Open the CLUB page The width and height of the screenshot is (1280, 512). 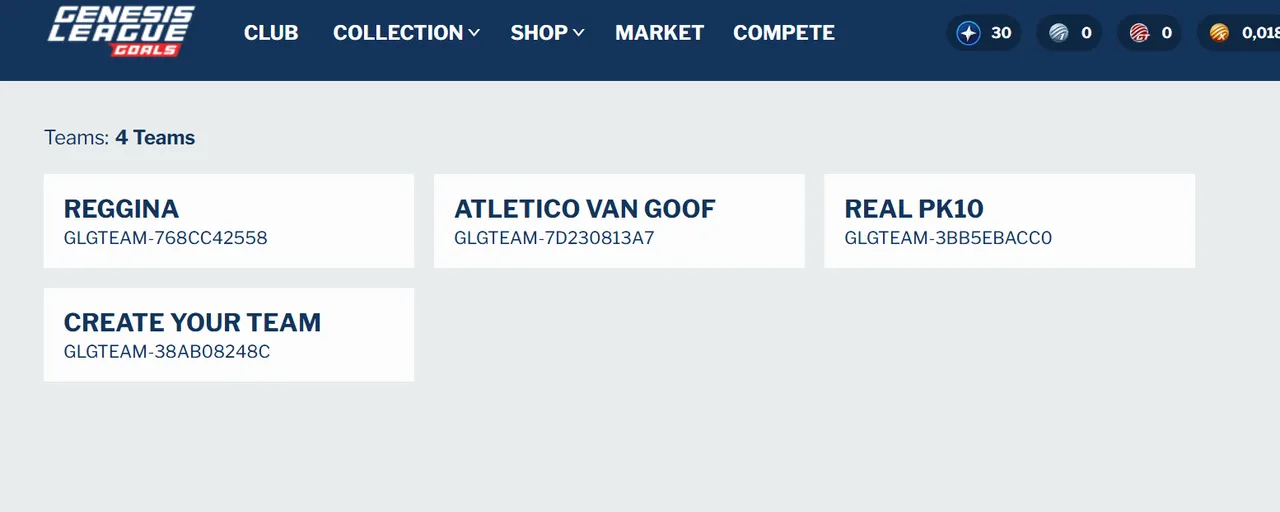pyautogui.click(x=271, y=33)
